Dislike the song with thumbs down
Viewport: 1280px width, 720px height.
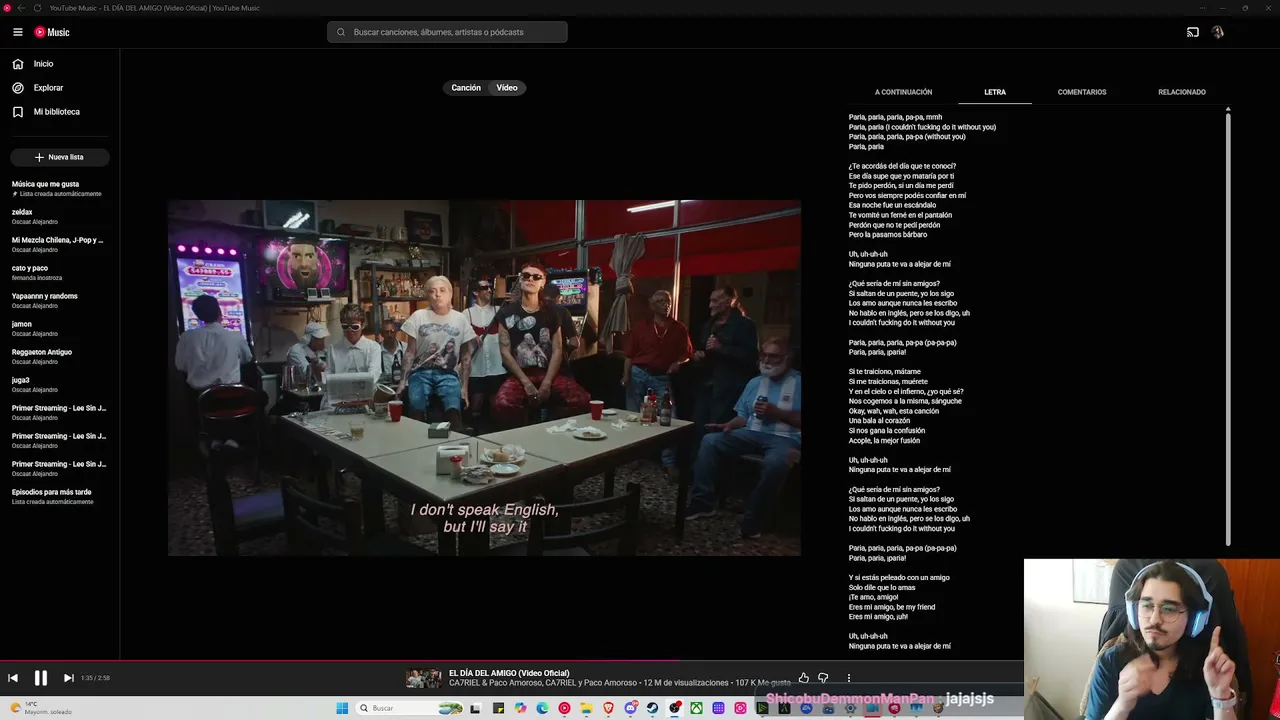tap(823, 678)
